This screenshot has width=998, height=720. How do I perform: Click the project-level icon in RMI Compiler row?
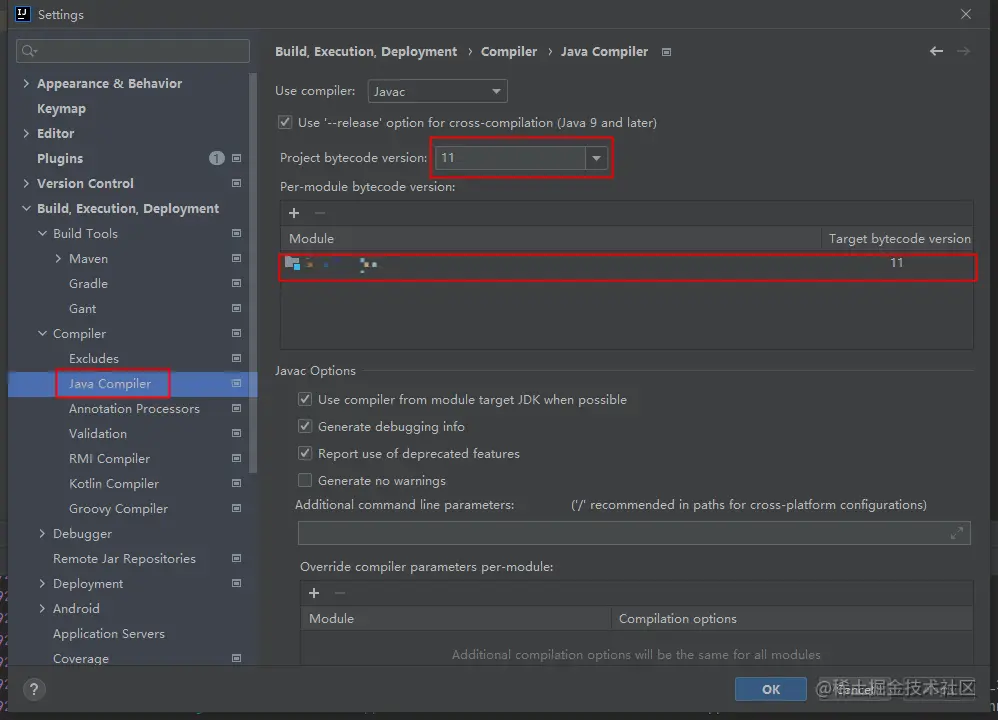click(236, 458)
